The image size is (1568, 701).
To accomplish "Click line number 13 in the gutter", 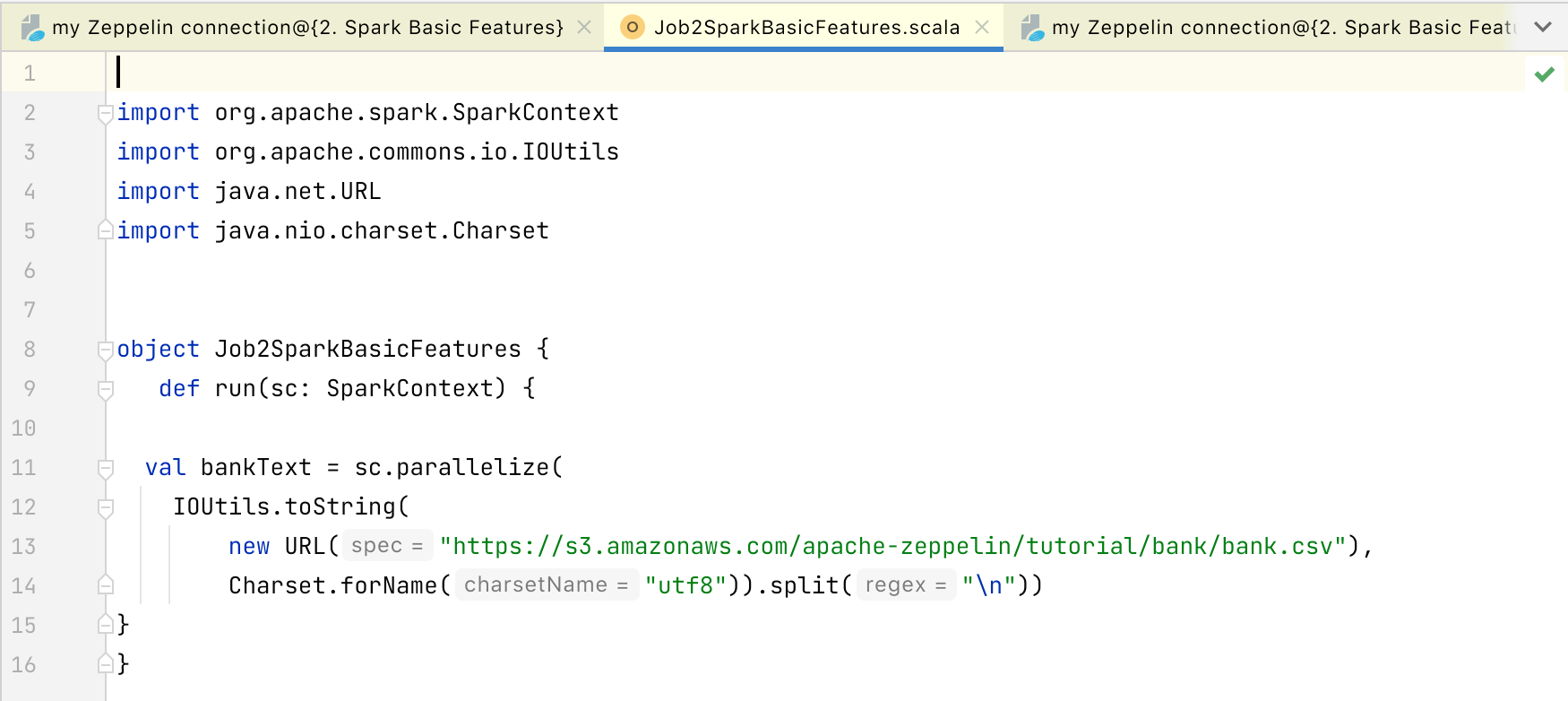I will pos(23,546).
